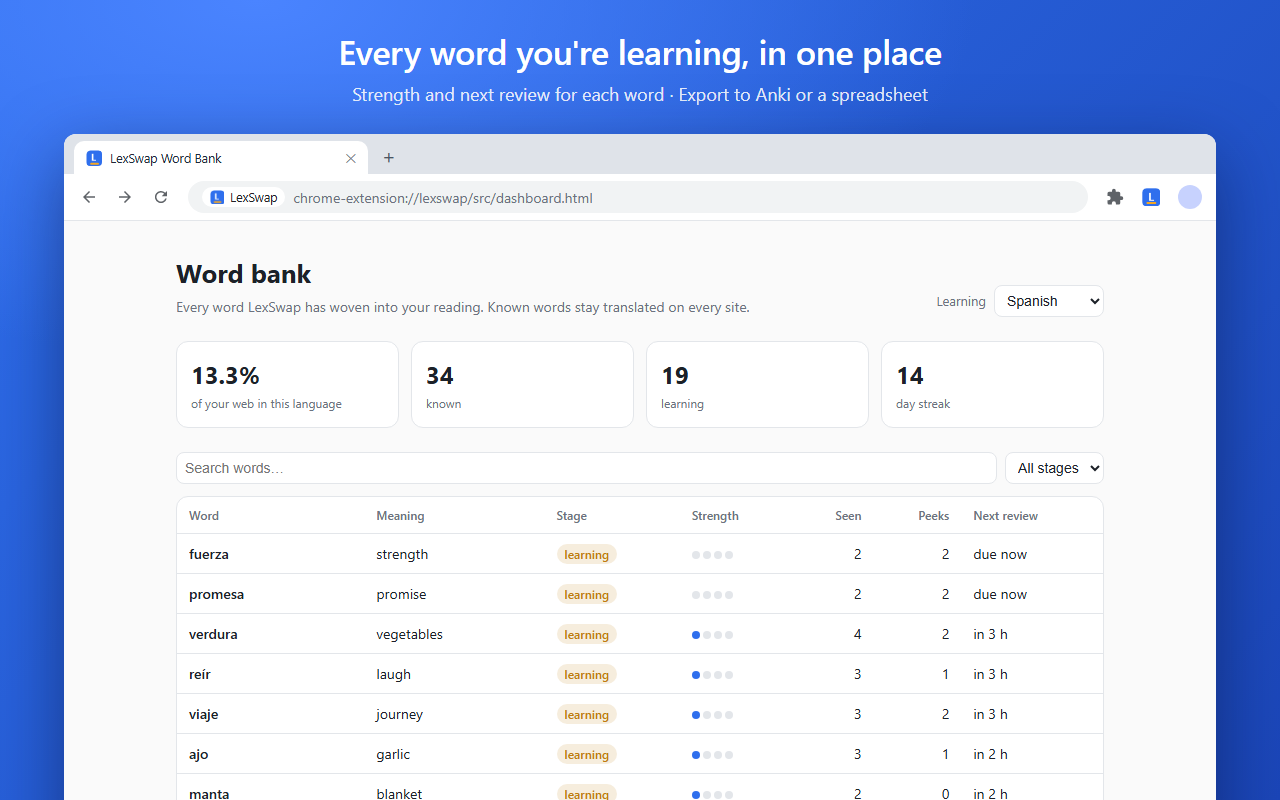Click the word reír
This screenshot has width=1280, height=800.
point(200,674)
